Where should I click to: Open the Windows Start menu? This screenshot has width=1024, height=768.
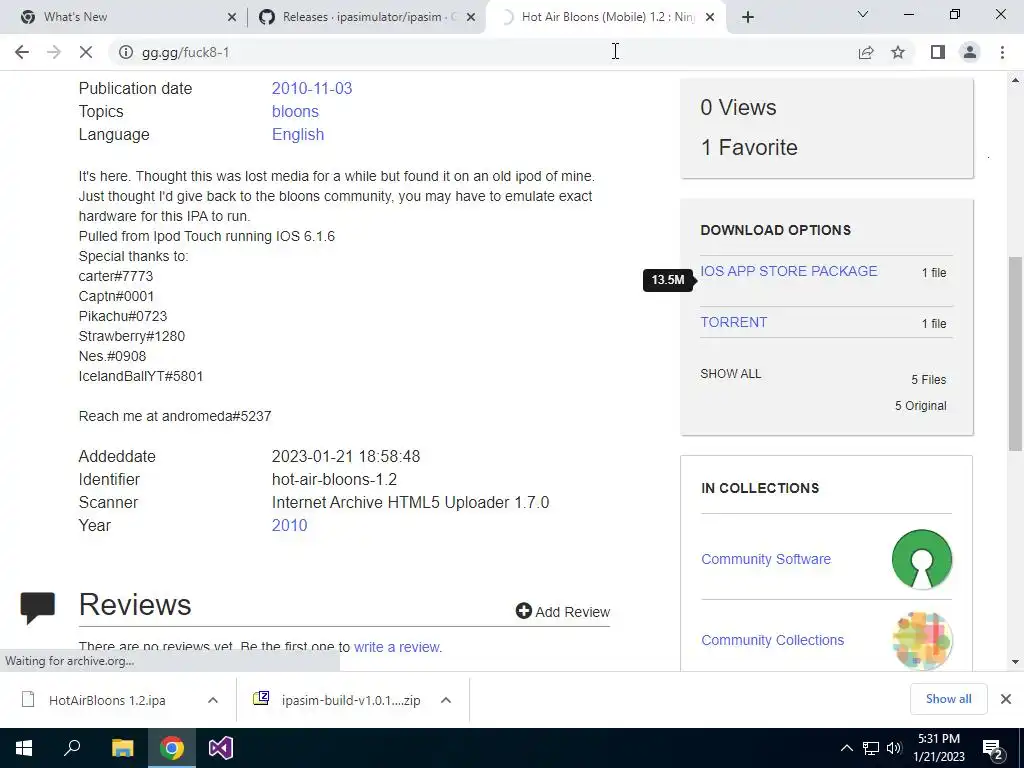point(24,748)
